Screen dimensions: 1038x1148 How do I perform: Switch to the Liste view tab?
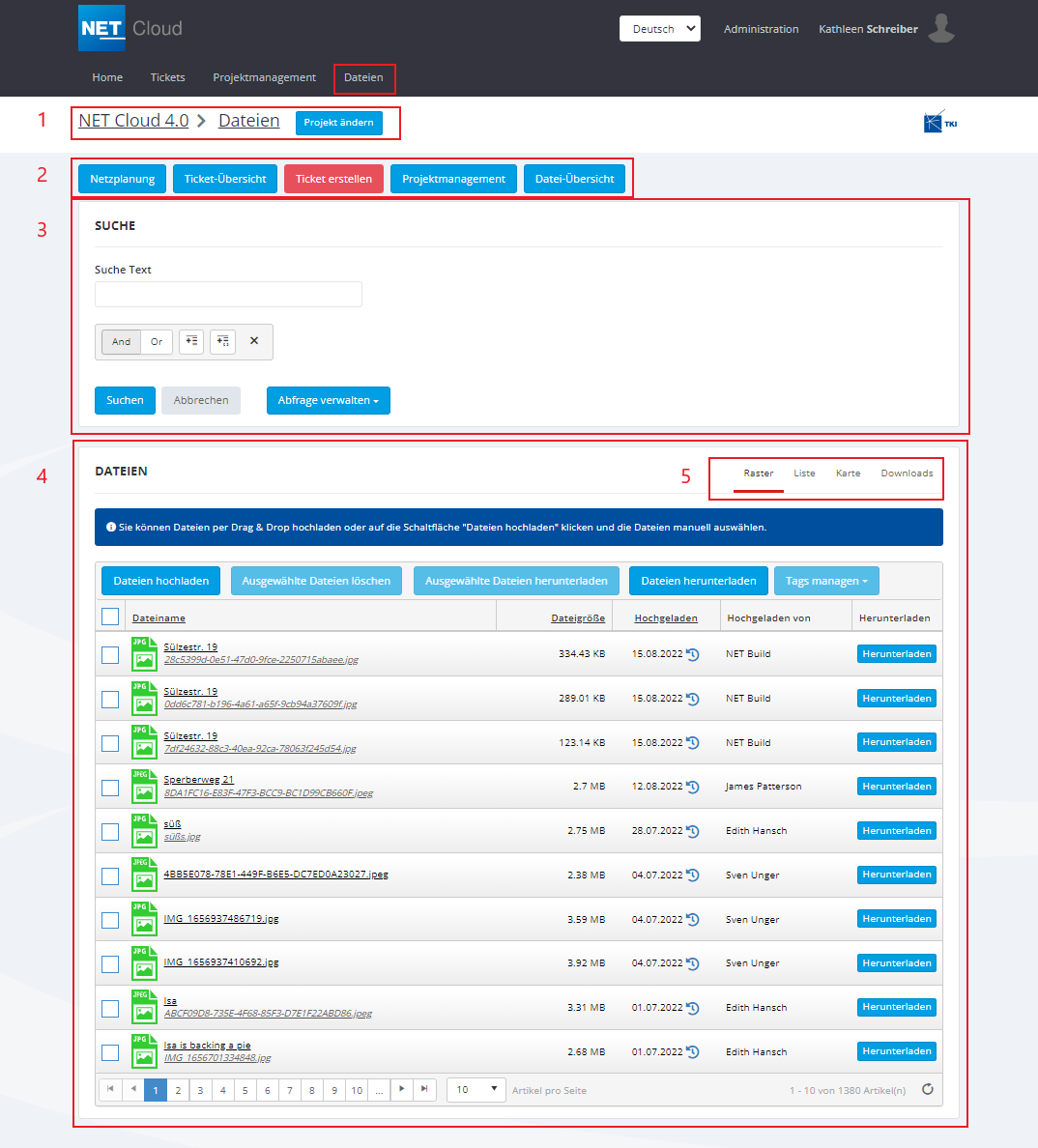point(804,474)
